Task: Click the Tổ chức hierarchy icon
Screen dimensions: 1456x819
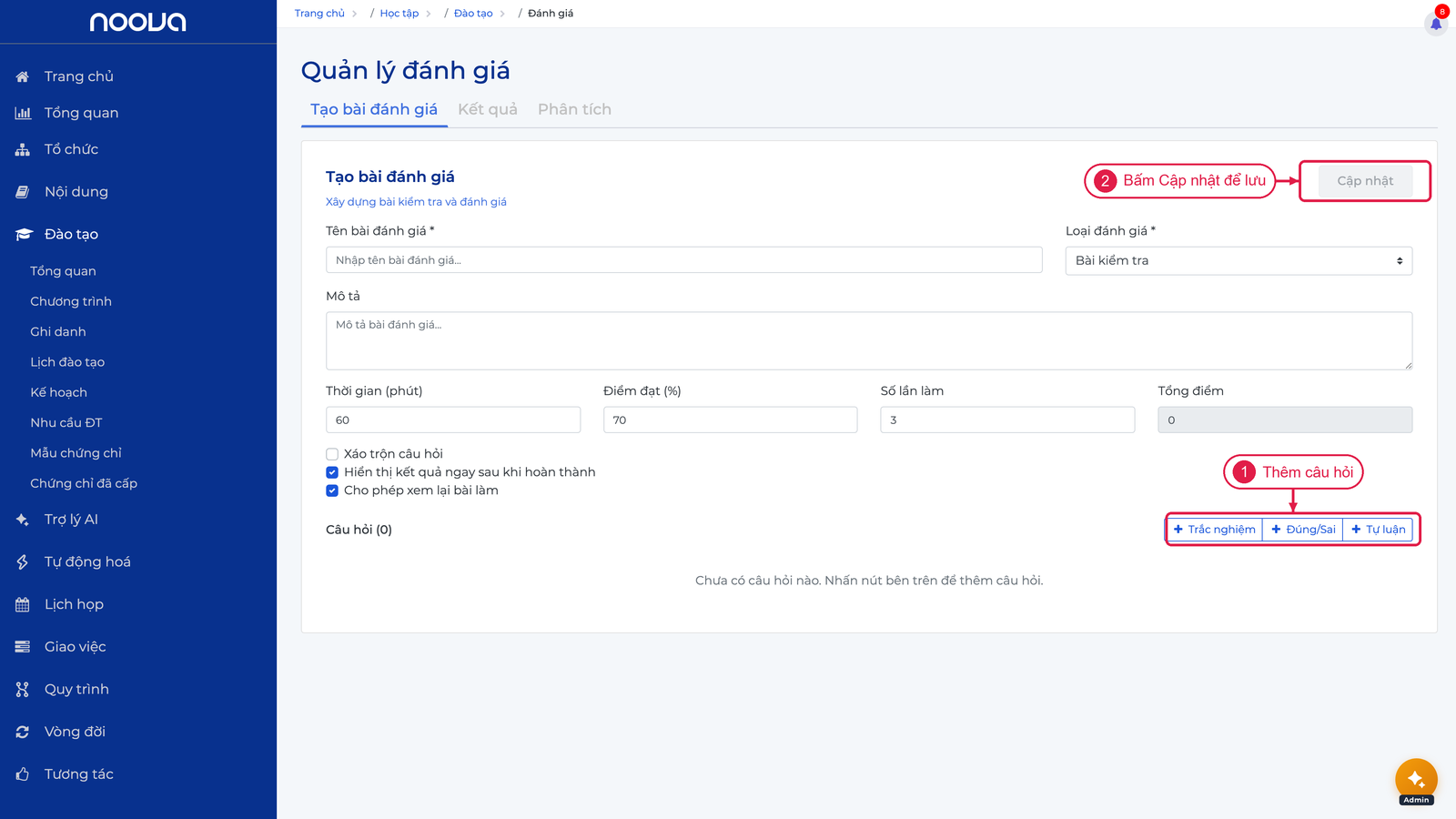Action: point(23,149)
